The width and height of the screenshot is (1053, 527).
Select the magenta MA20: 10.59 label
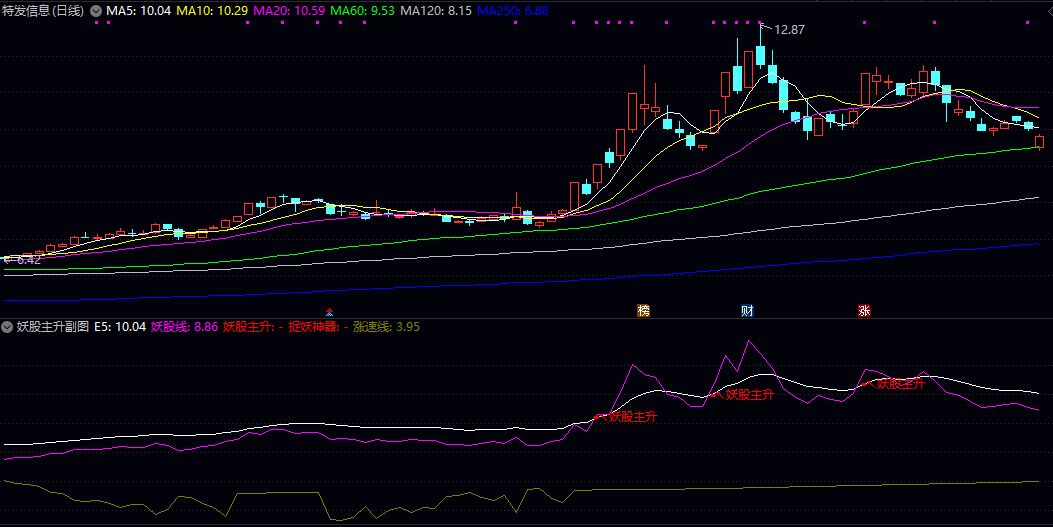(x=290, y=11)
